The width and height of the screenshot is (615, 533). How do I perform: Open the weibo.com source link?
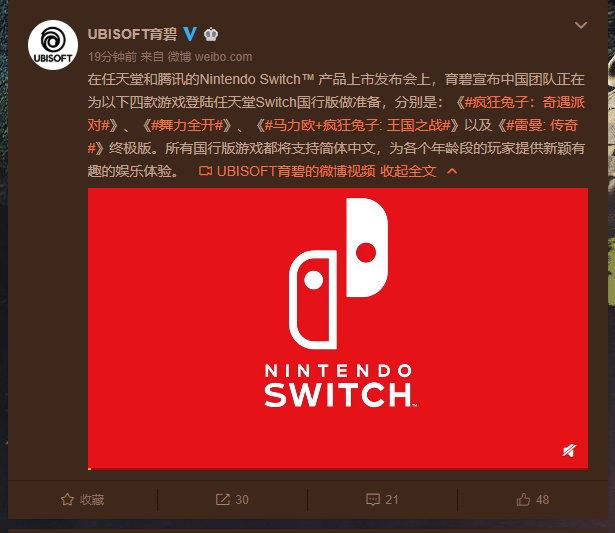pyautogui.click(x=223, y=57)
